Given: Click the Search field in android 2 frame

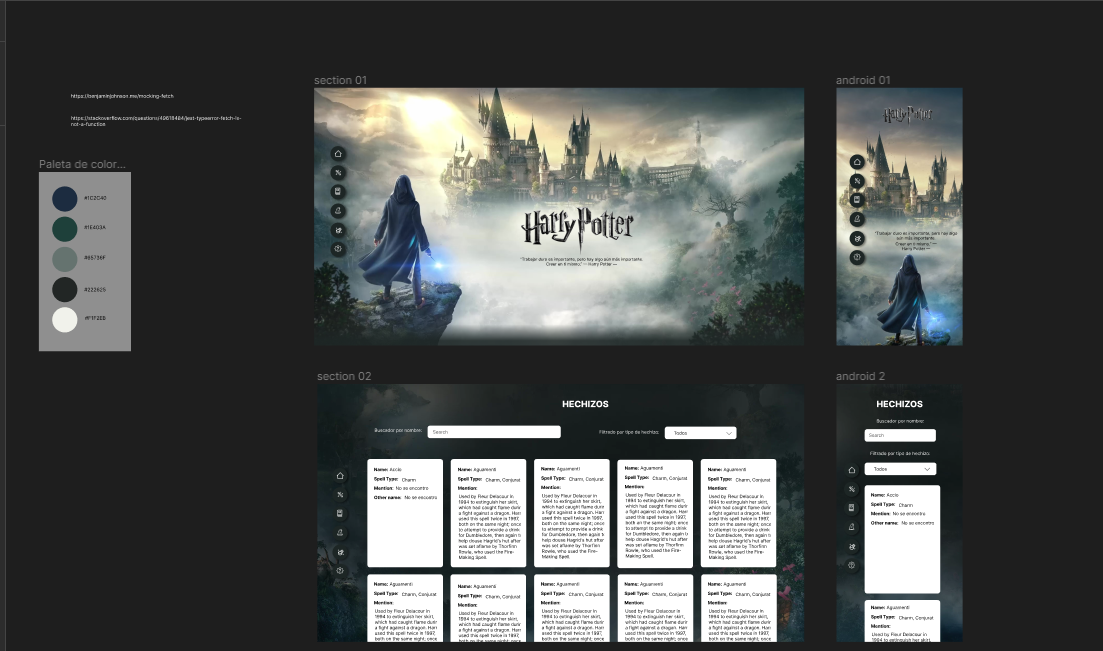Looking at the screenshot, I should click(900, 435).
